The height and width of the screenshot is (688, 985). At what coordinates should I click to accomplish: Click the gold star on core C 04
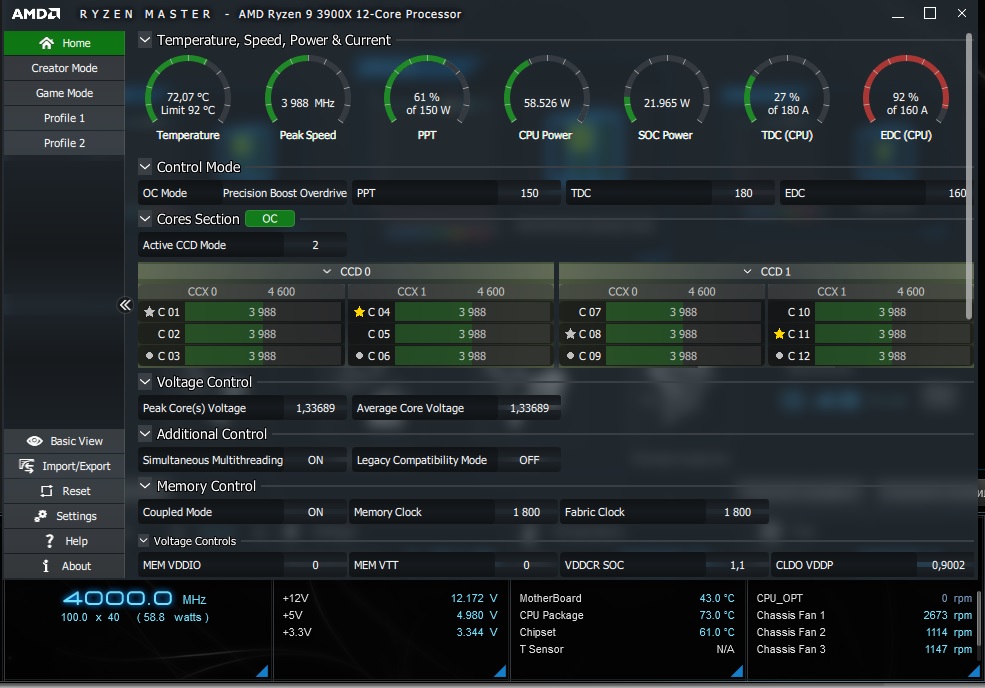pyautogui.click(x=359, y=312)
